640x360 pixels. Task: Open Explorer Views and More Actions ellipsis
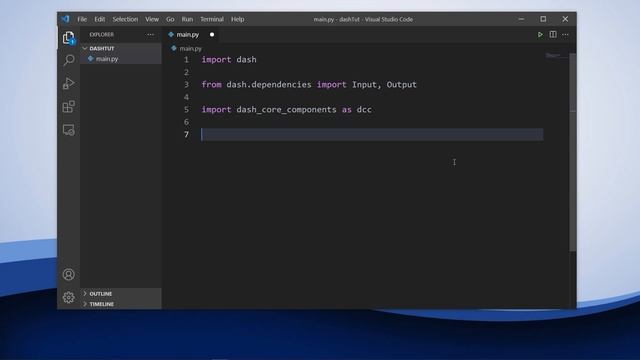pos(150,35)
